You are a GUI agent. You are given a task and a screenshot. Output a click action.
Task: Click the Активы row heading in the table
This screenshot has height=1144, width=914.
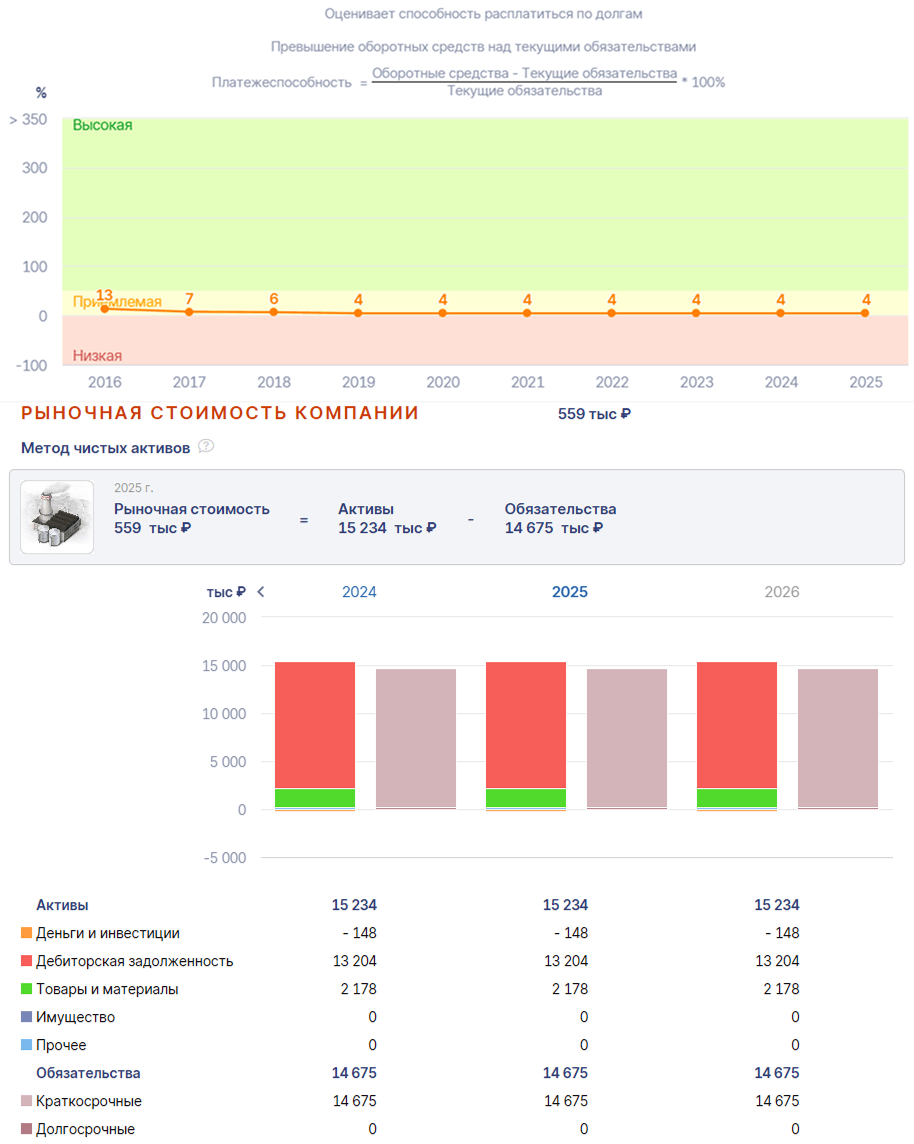62,905
